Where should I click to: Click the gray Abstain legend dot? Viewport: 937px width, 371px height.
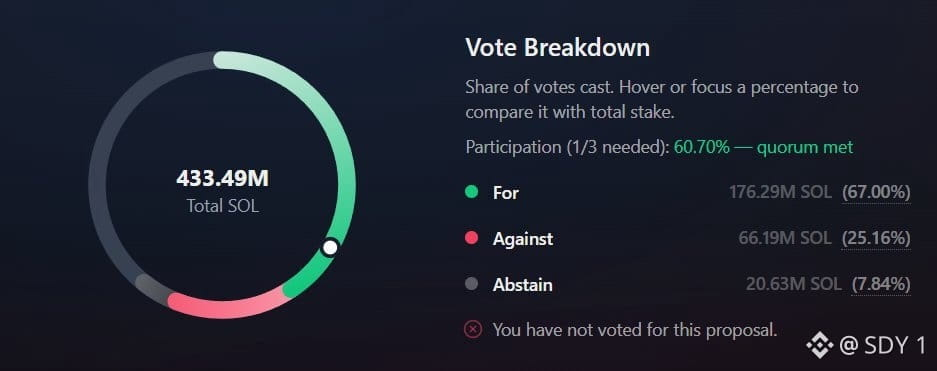(472, 284)
